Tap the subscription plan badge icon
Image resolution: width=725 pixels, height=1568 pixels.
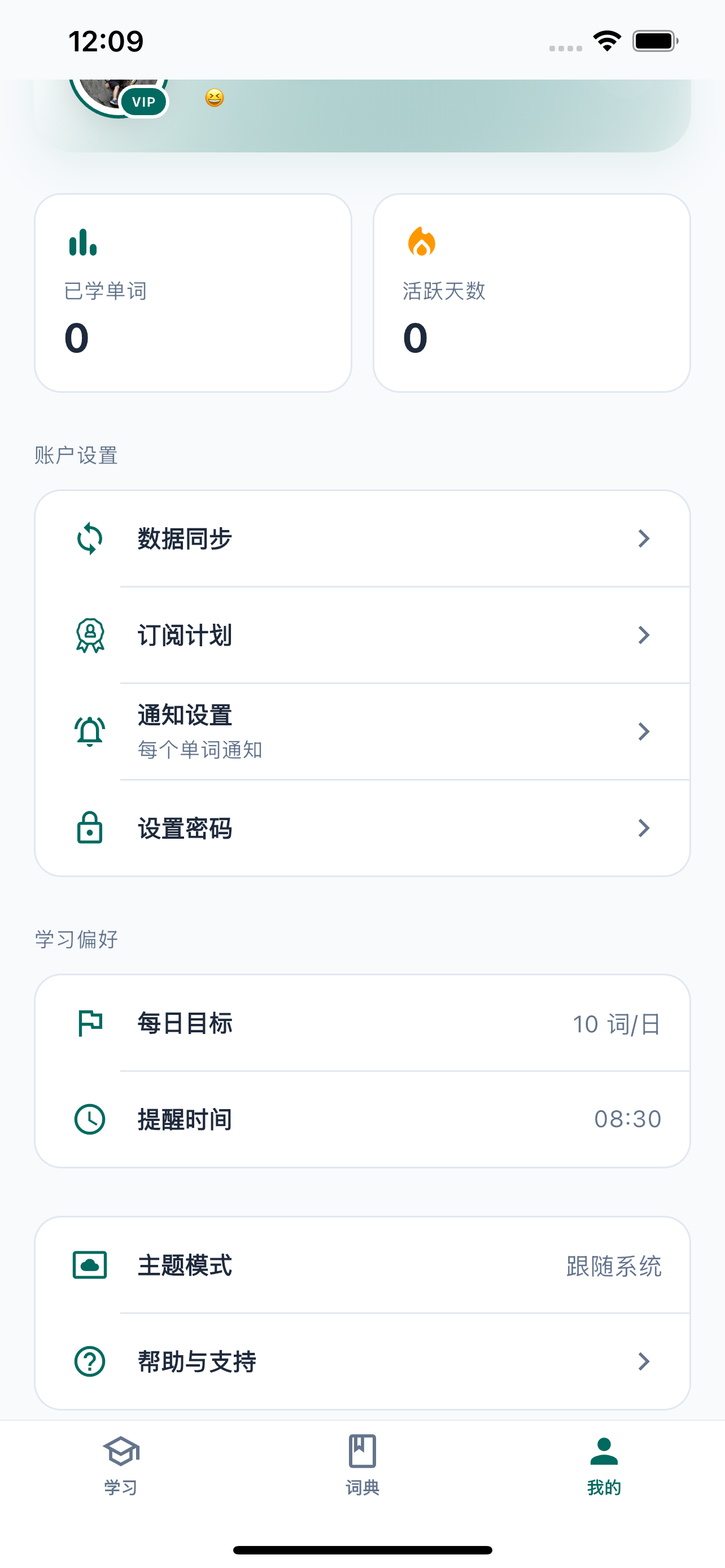click(89, 636)
